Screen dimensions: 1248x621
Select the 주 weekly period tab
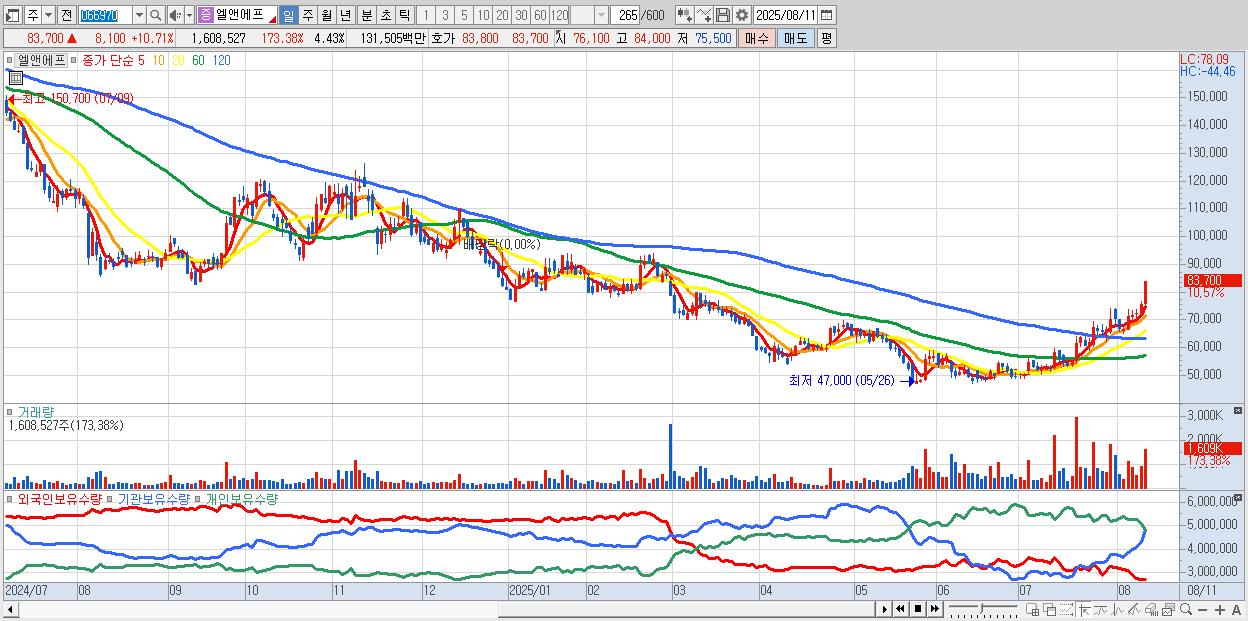coord(308,15)
